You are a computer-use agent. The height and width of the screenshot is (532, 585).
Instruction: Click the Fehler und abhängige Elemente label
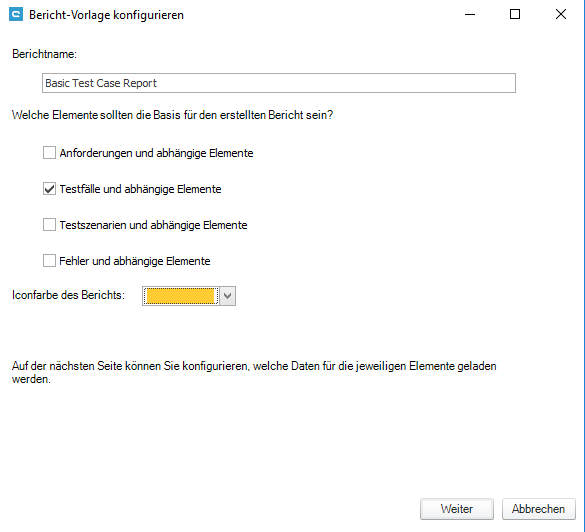pos(135,261)
